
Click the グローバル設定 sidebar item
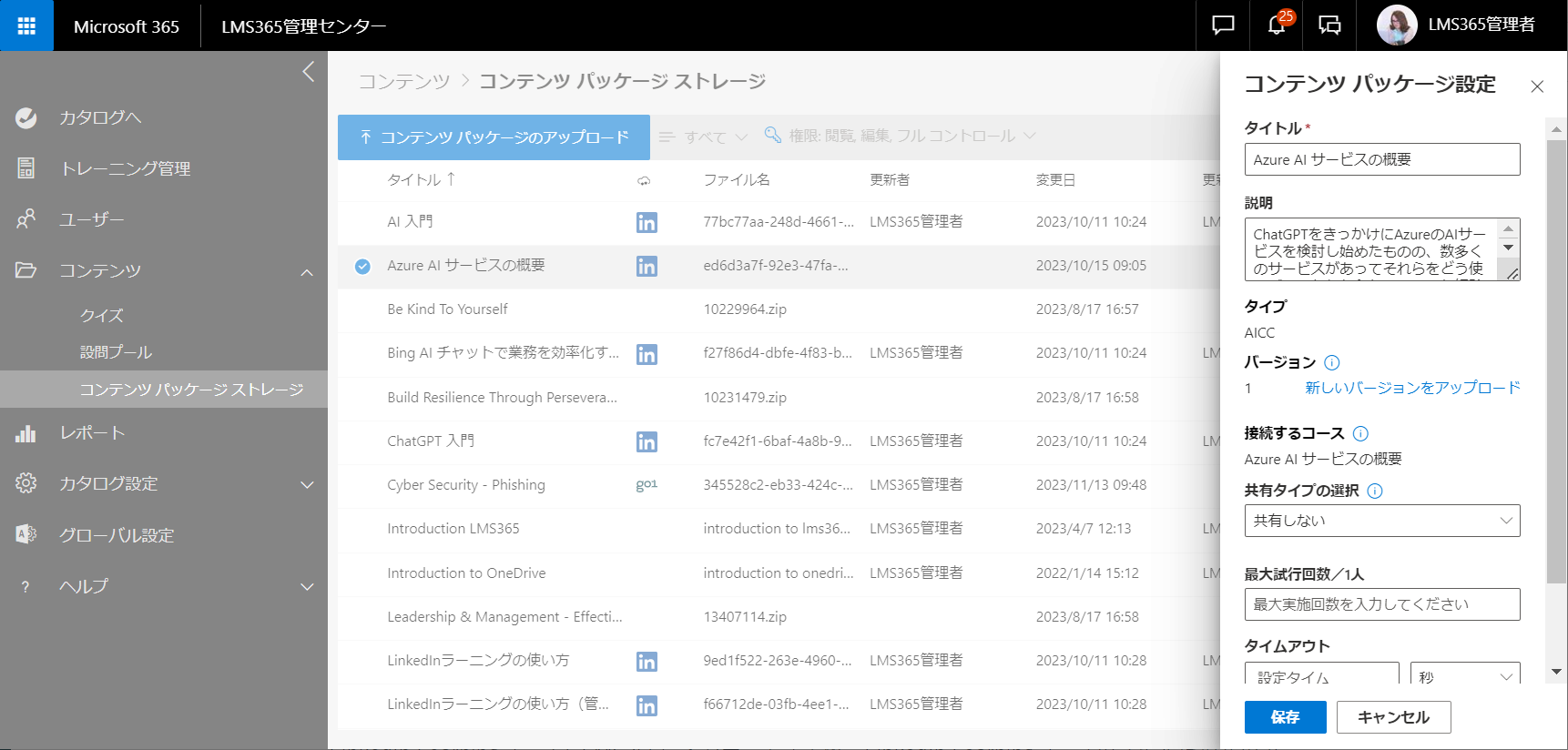117,535
